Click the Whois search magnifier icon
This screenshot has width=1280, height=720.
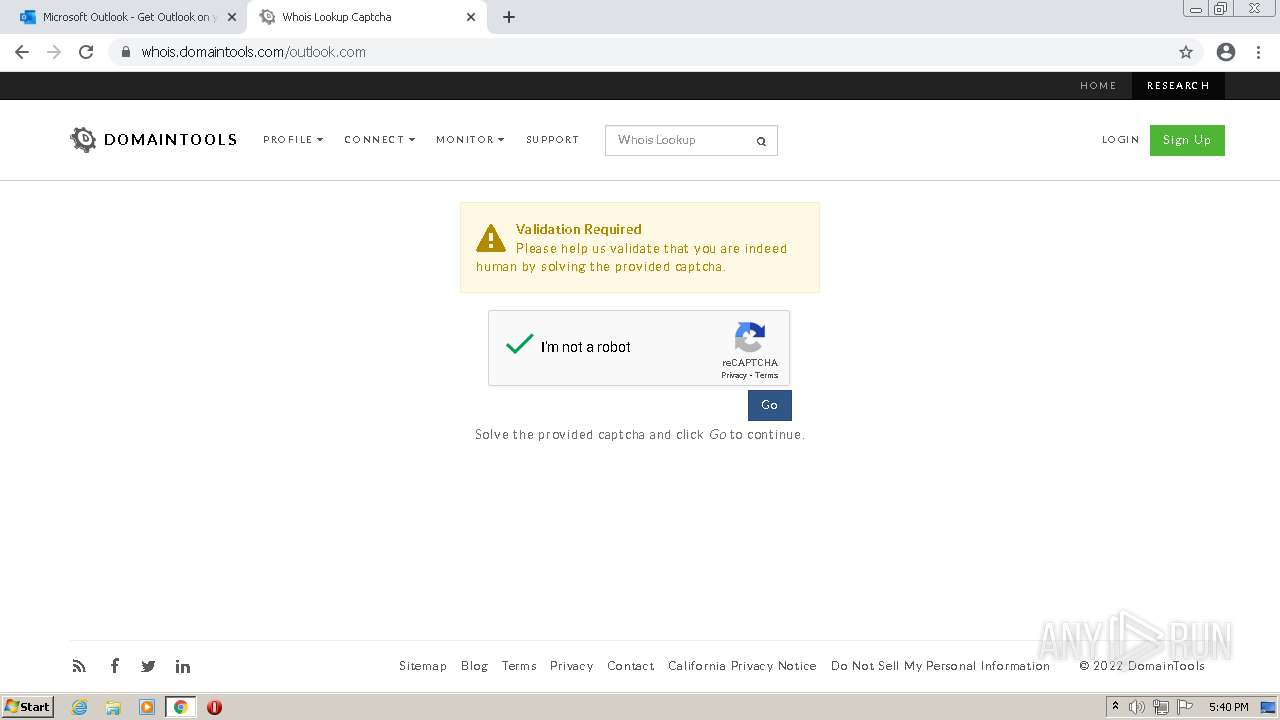[x=761, y=141]
